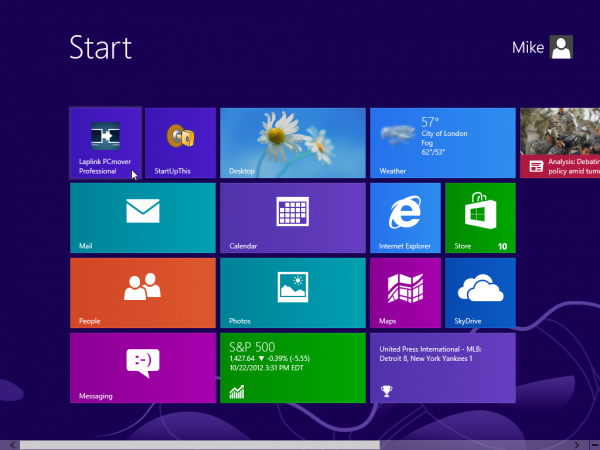The width and height of the screenshot is (600, 450).
Task: Launch the StartUpThis tile
Action: click(180, 143)
